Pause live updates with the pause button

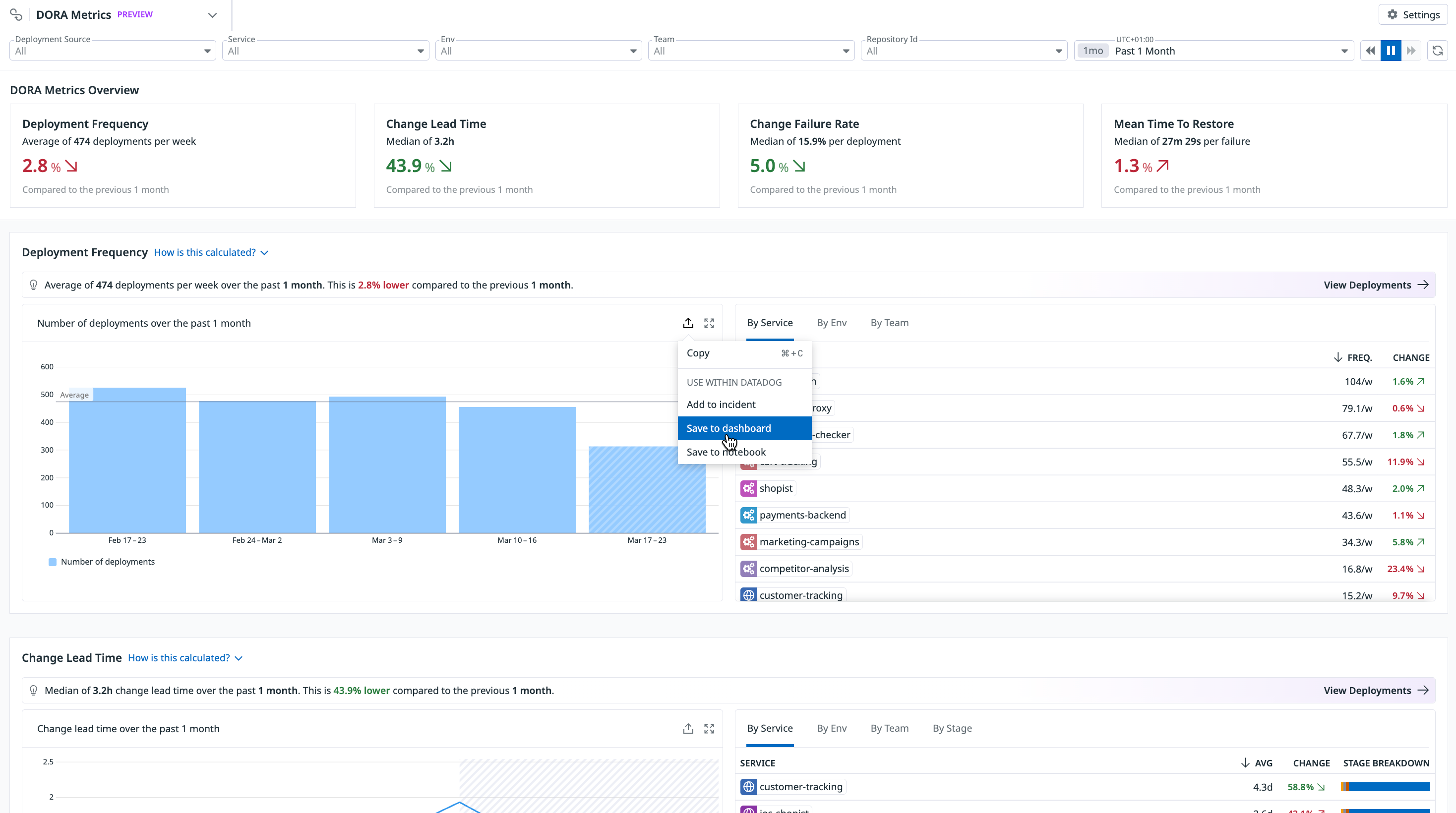tap(1391, 51)
